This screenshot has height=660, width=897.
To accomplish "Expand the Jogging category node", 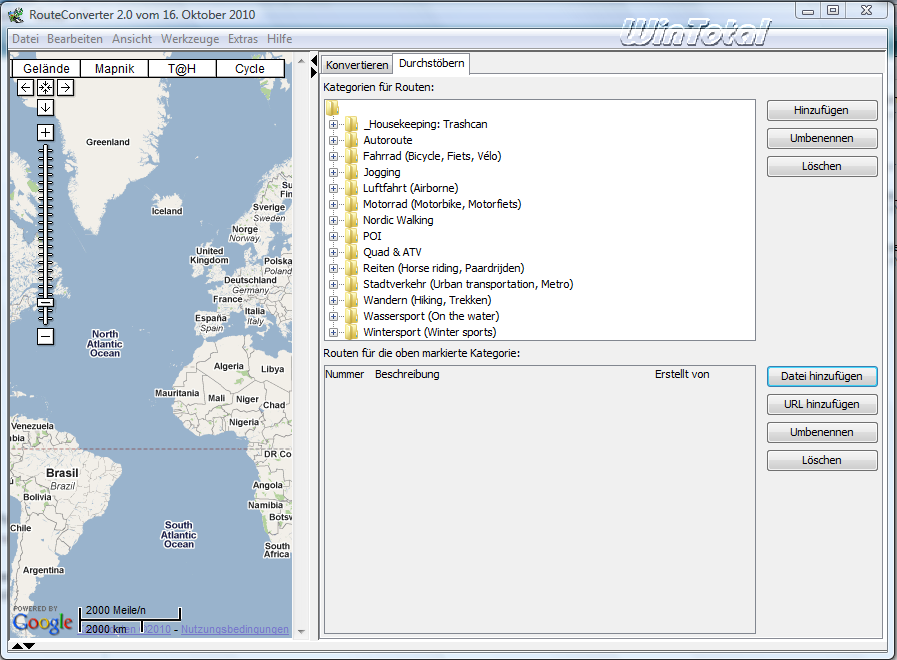I will [x=334, y=173].
